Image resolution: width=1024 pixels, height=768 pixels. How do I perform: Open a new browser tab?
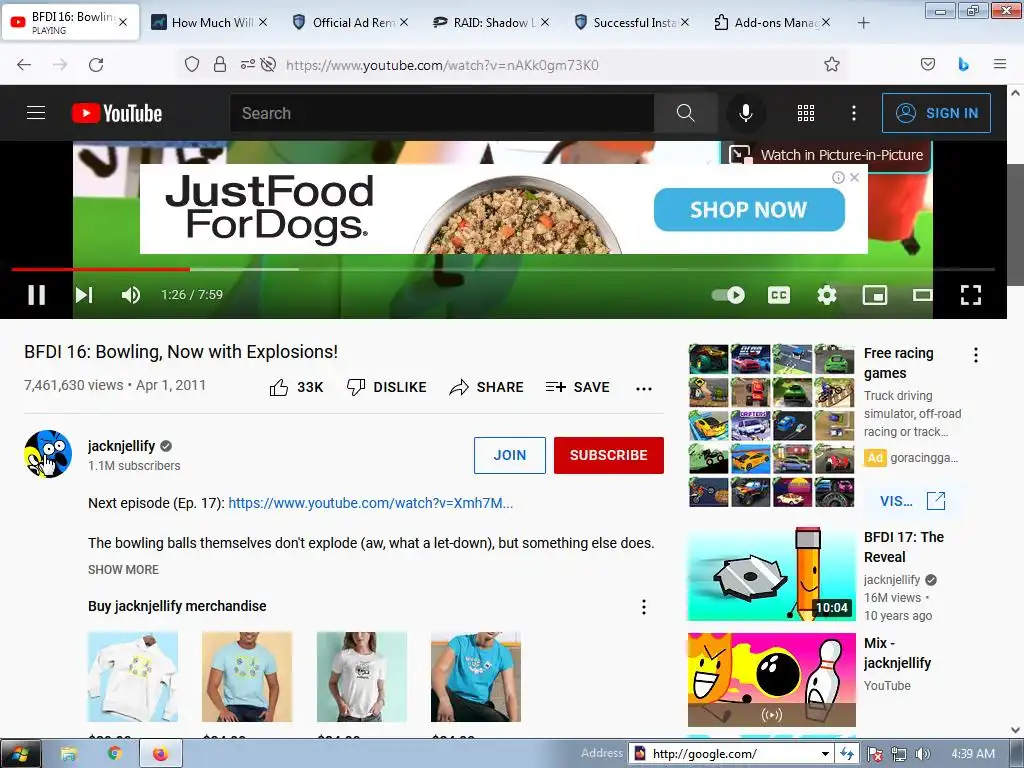pos(863,23)
